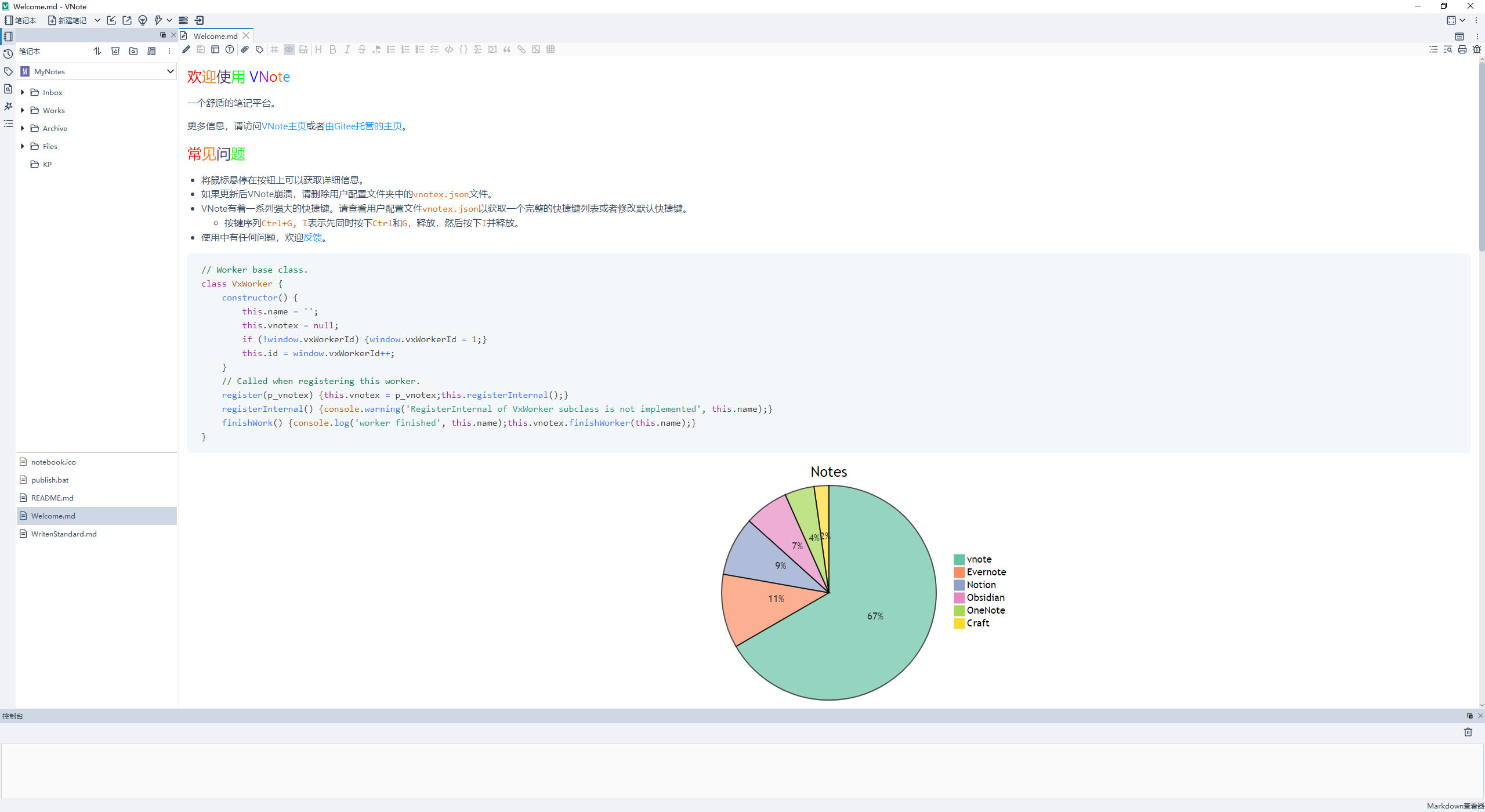
Task: Open the 由Gitee托管的主页 link
Action: [364, 126]
